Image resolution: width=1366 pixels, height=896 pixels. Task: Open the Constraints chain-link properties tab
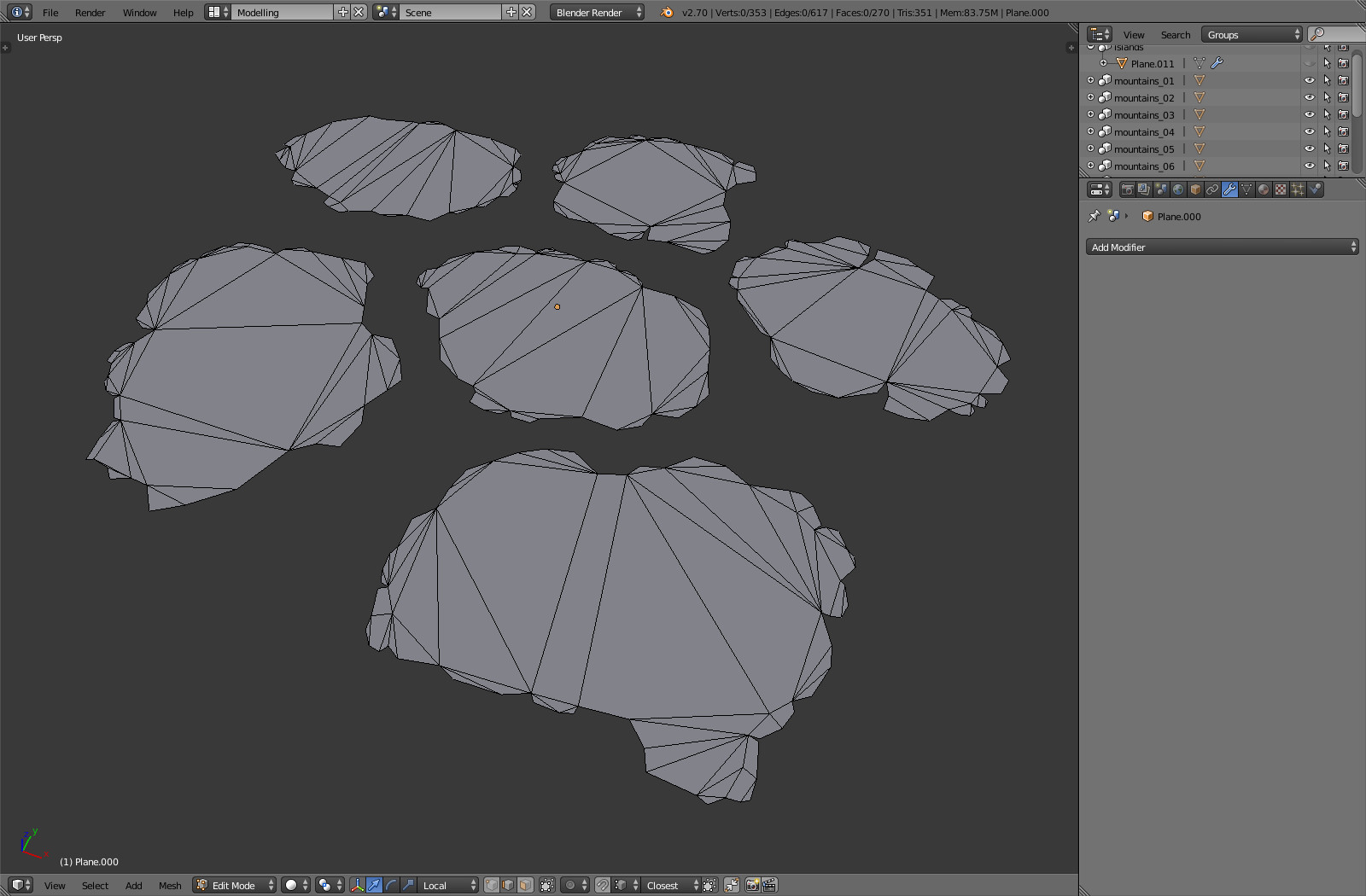(1212, 189)
